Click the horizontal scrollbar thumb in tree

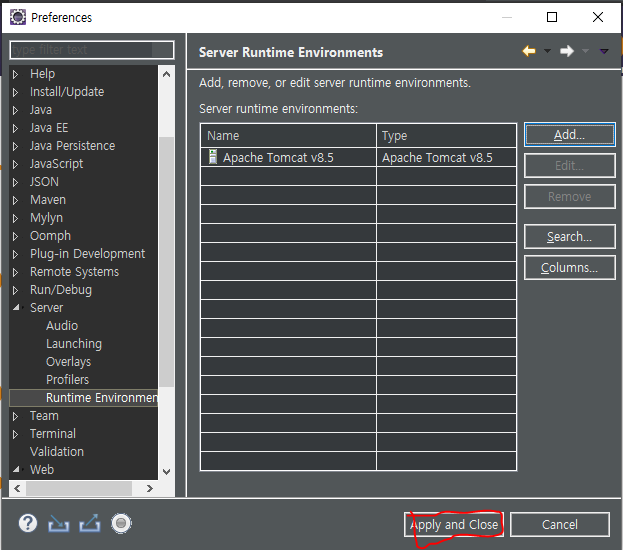[x=79, y=488]
